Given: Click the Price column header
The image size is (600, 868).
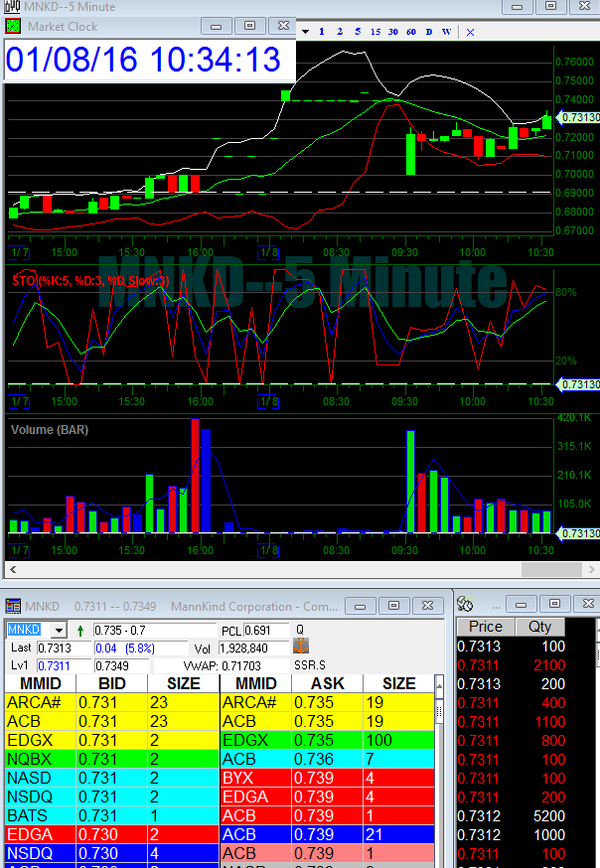Looking at the screenshot, I should click(x=485, y=627).
